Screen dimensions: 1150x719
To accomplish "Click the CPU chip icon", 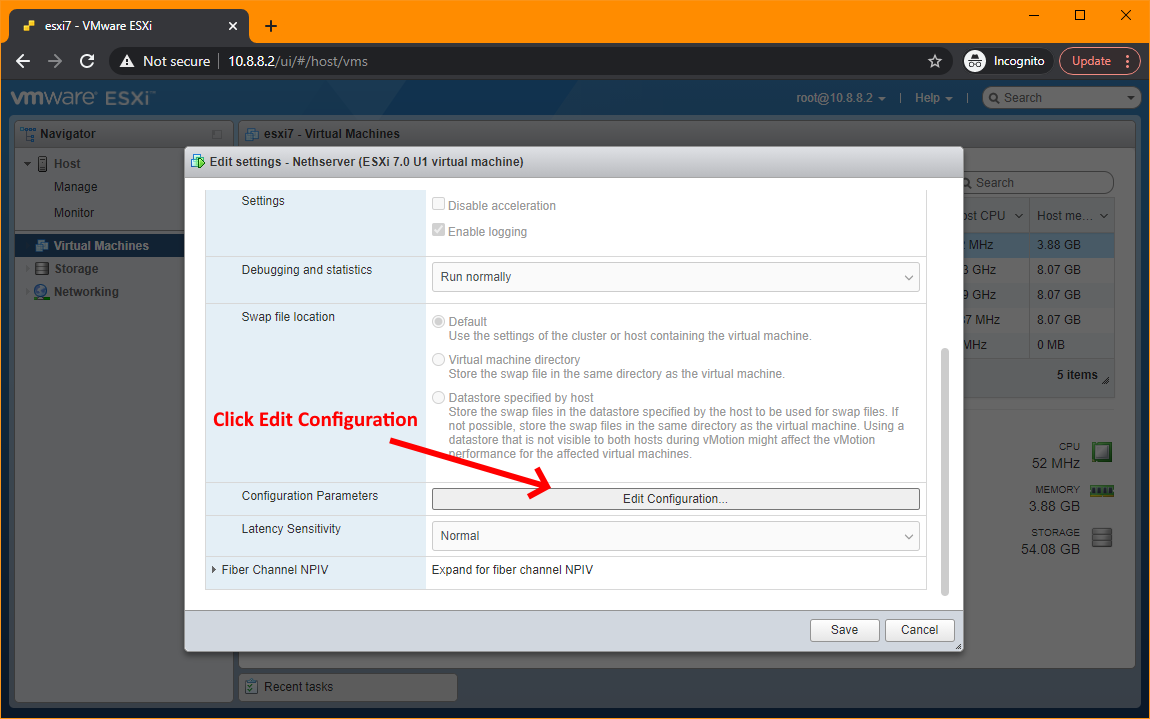I will tap(1102, 452).
